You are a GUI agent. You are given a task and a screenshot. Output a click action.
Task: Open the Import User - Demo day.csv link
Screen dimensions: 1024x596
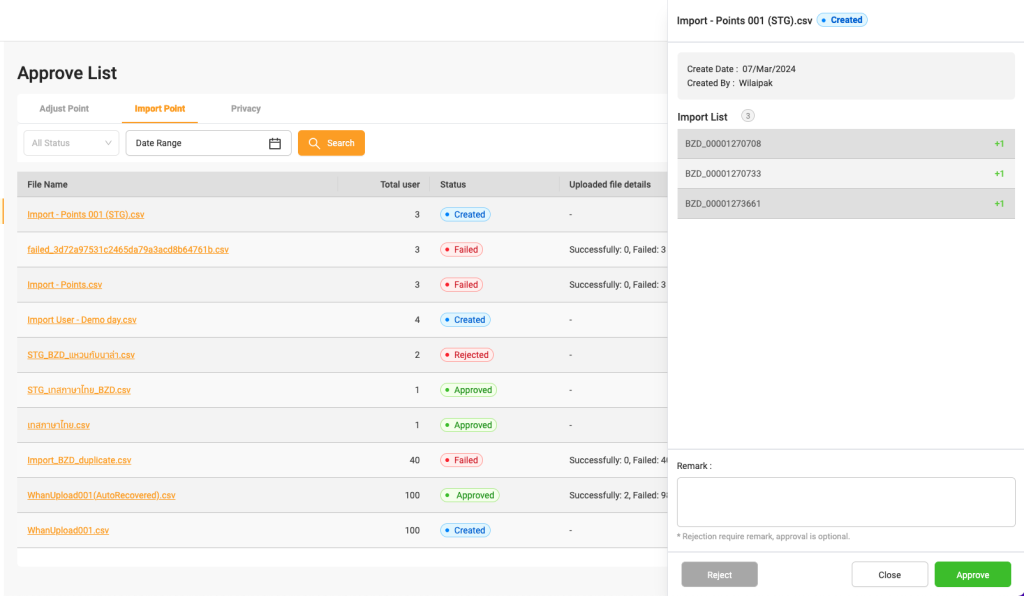pos(82,320)
